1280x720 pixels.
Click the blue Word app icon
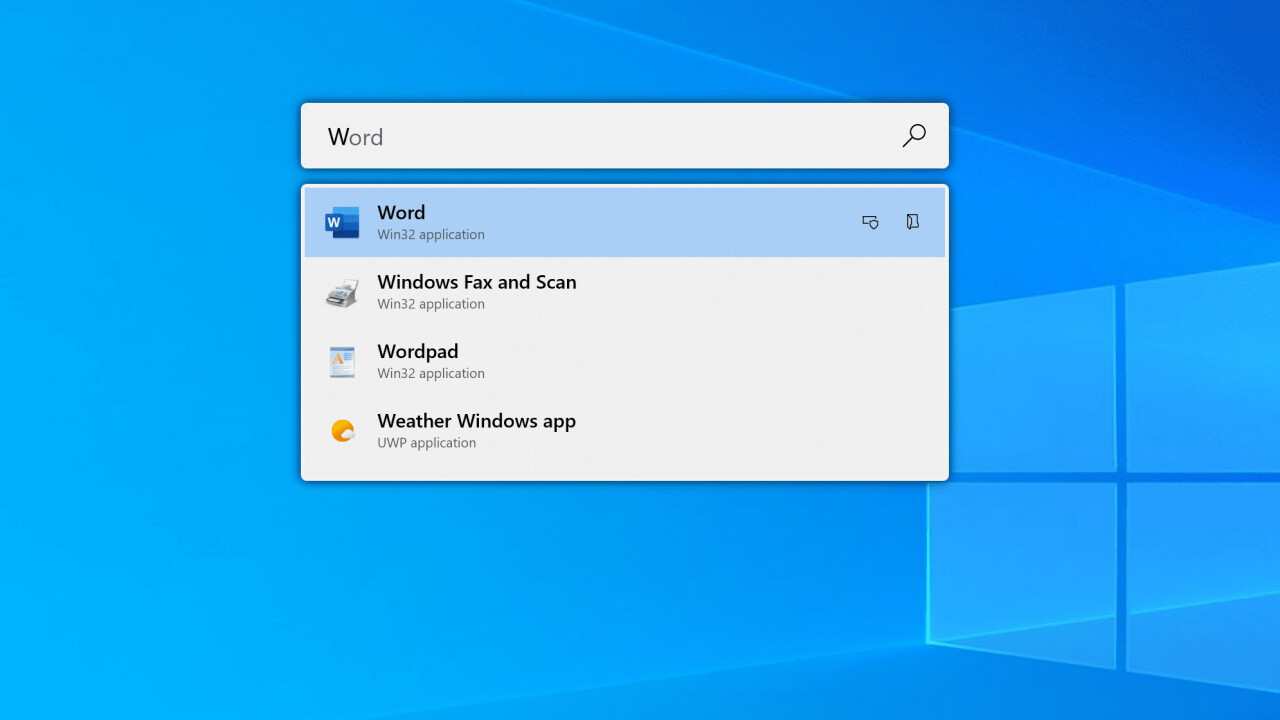pos(342,222)
